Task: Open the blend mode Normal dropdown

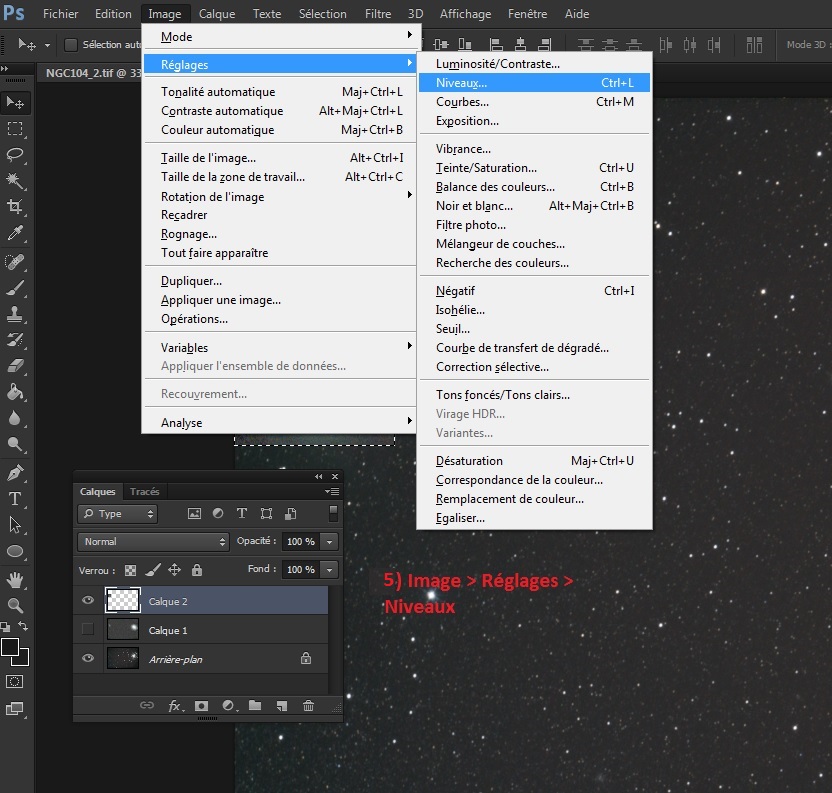Action: (153, 542)
